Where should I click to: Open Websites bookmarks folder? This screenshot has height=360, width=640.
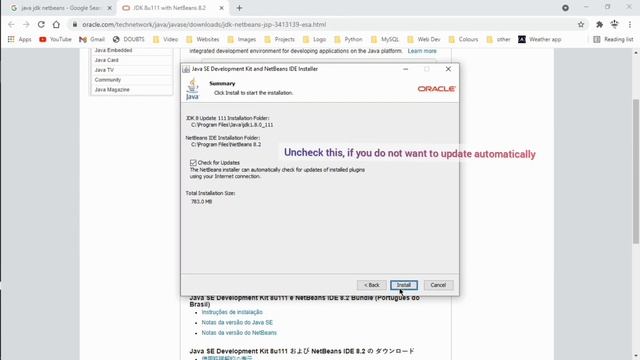pyautogui.click(x=203, y=39)
